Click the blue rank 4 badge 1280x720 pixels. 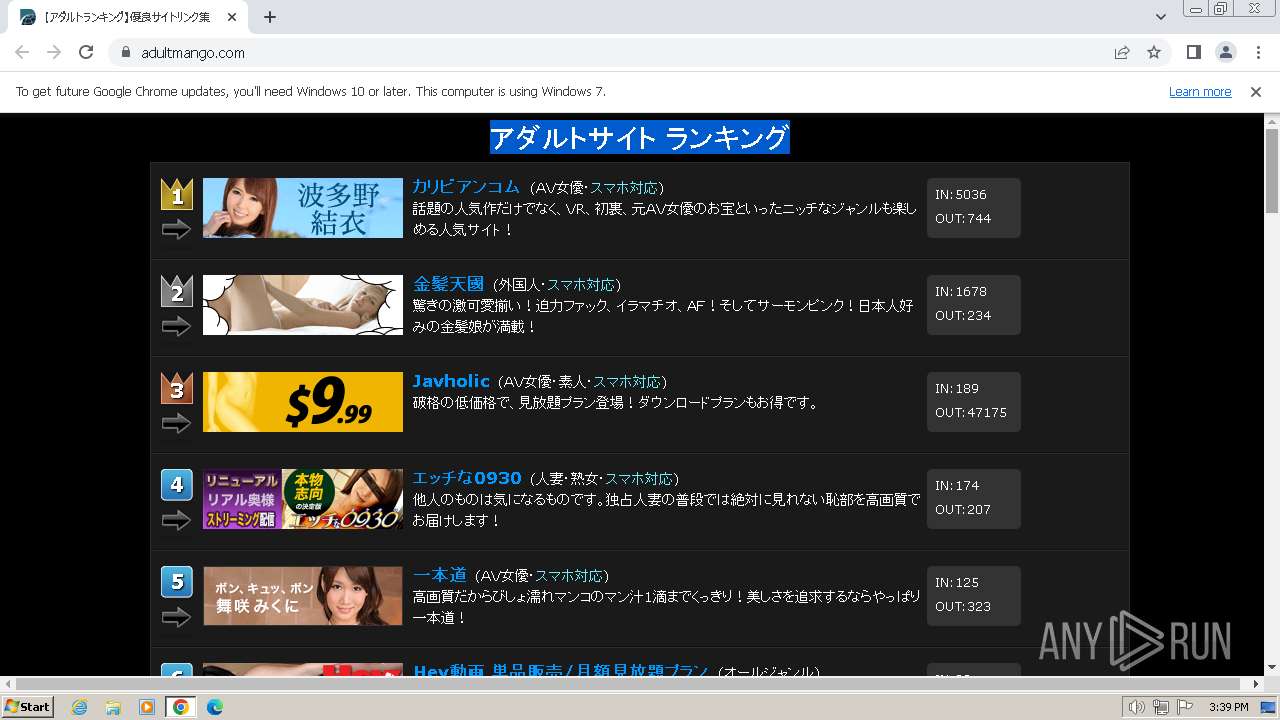[177, 485]
